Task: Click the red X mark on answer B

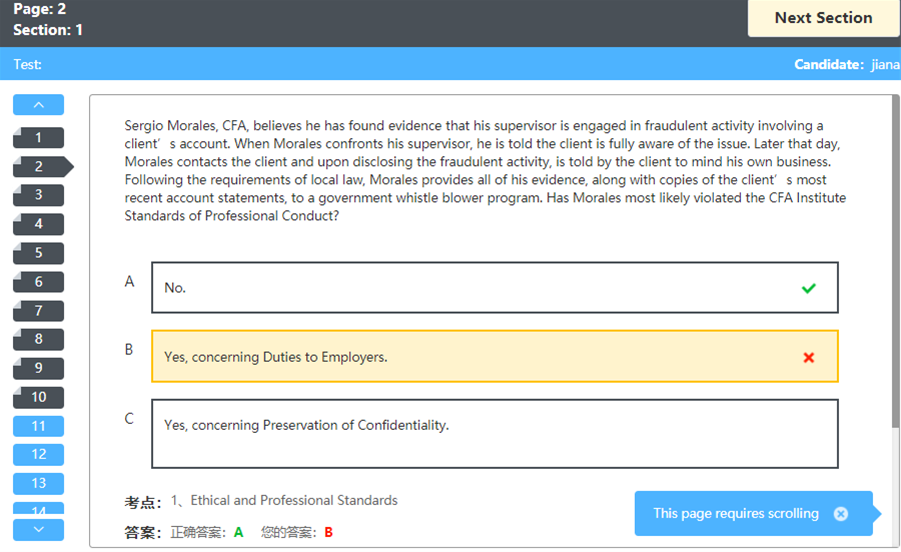Action: pyautogui.click(x=808, y=357)
